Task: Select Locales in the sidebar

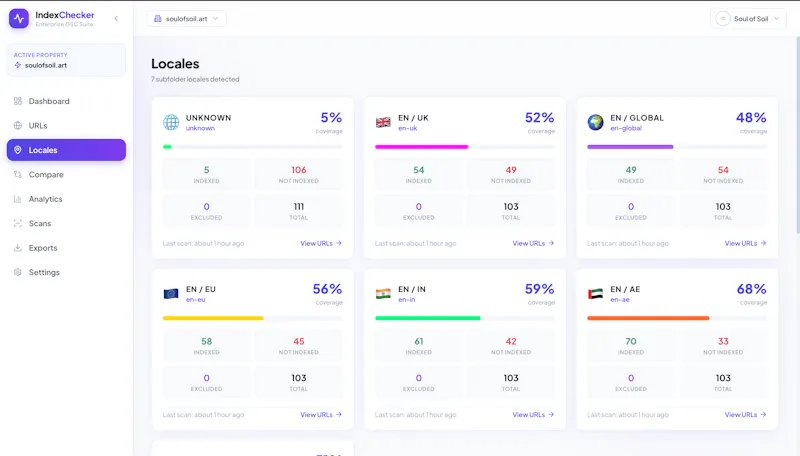Action: pos(66,150)
